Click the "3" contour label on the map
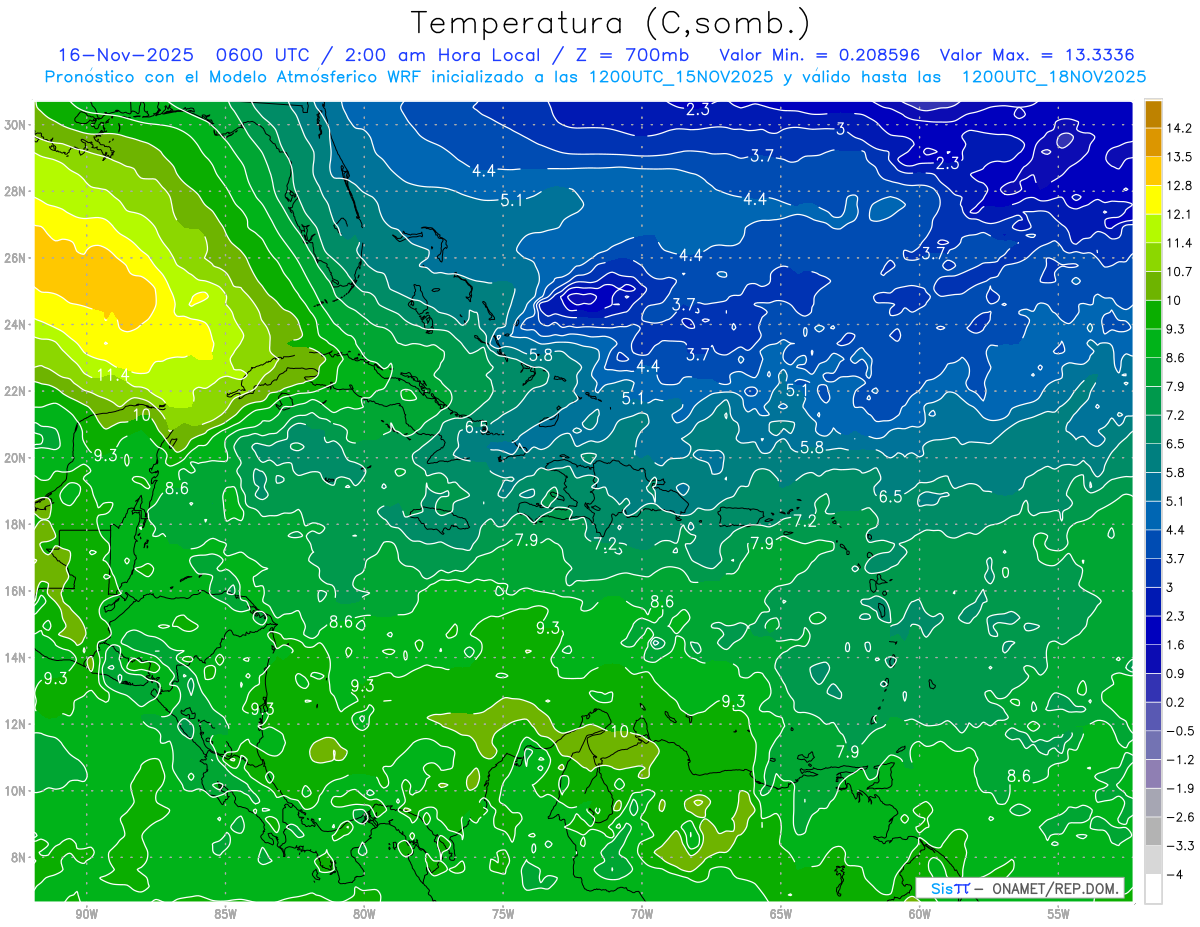 (841, 128)
